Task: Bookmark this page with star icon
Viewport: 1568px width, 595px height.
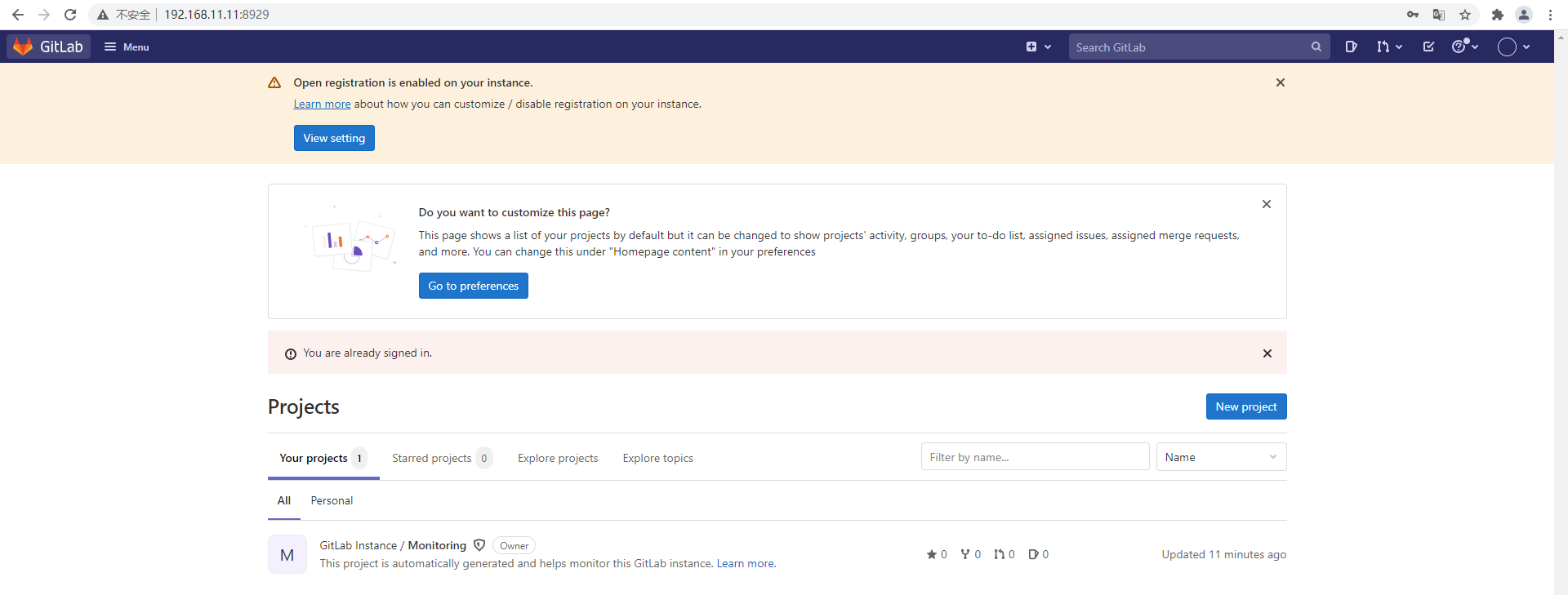Action: tap(1465, 15)
